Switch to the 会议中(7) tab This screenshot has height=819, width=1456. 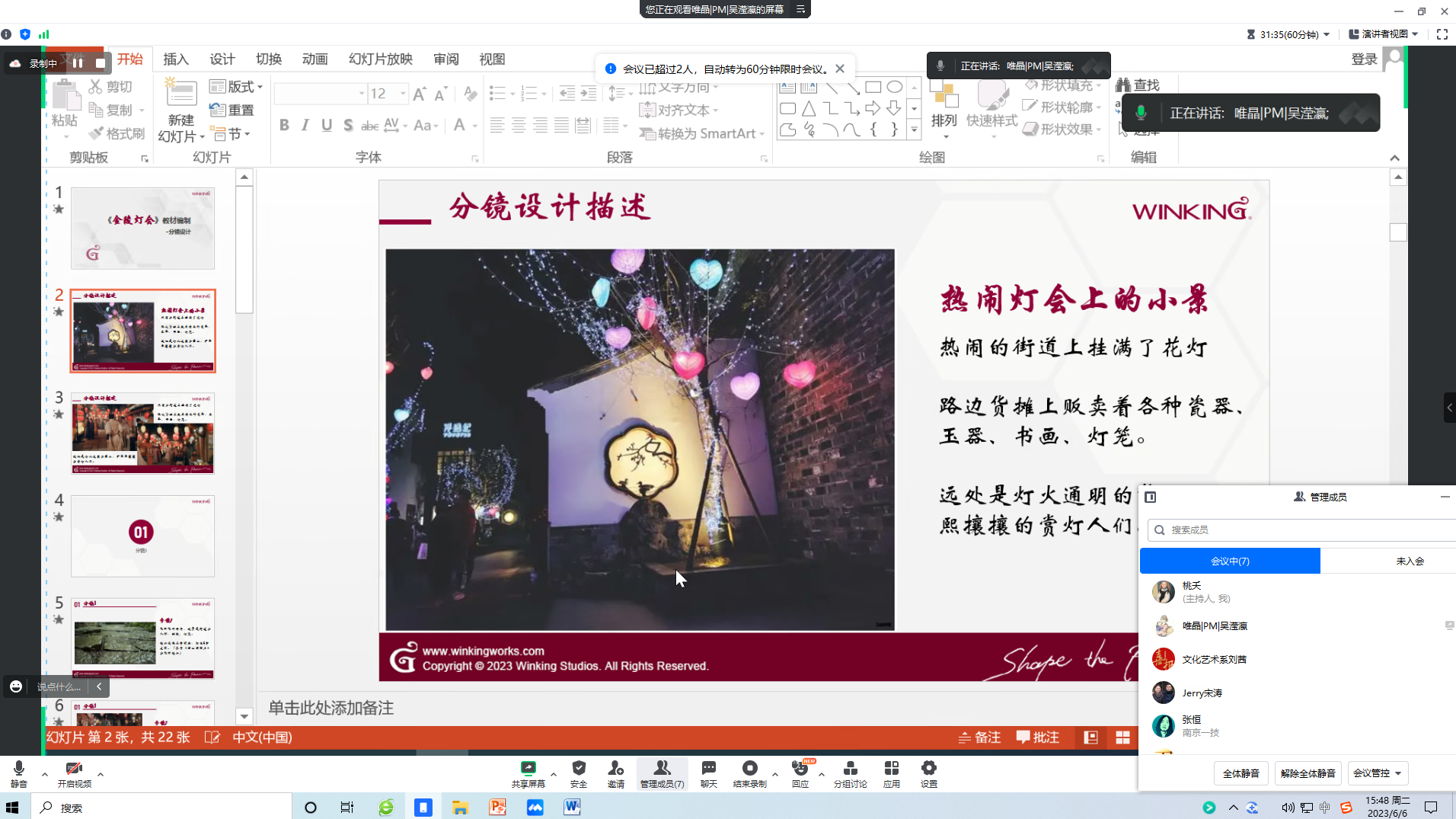tap(1230, 561)
